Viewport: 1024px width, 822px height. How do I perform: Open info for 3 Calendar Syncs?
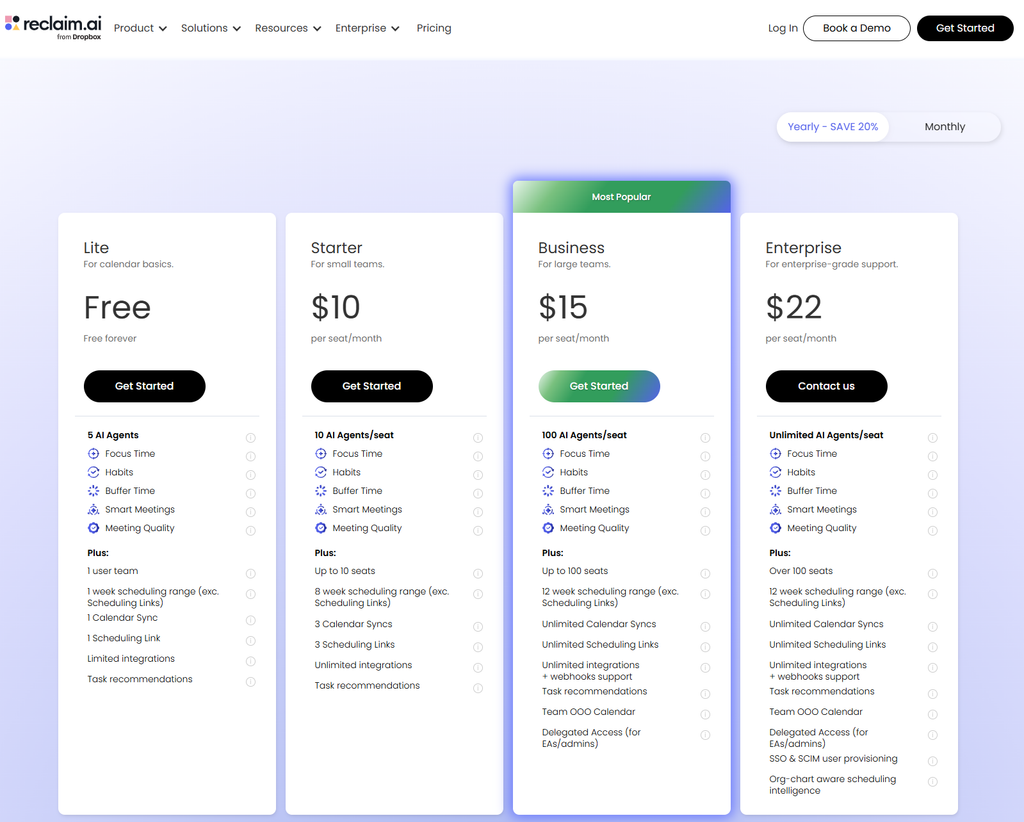click(x=478, y=627)
